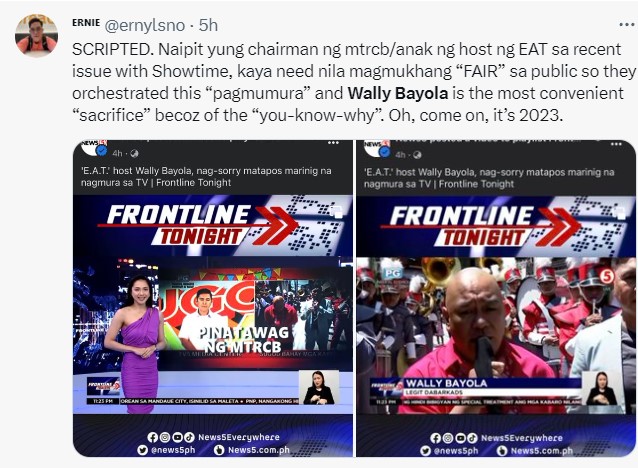Click verified badge on left News5 avatar
The height and width of the screenshot is (468, 638).
click(x=102, y=151)
